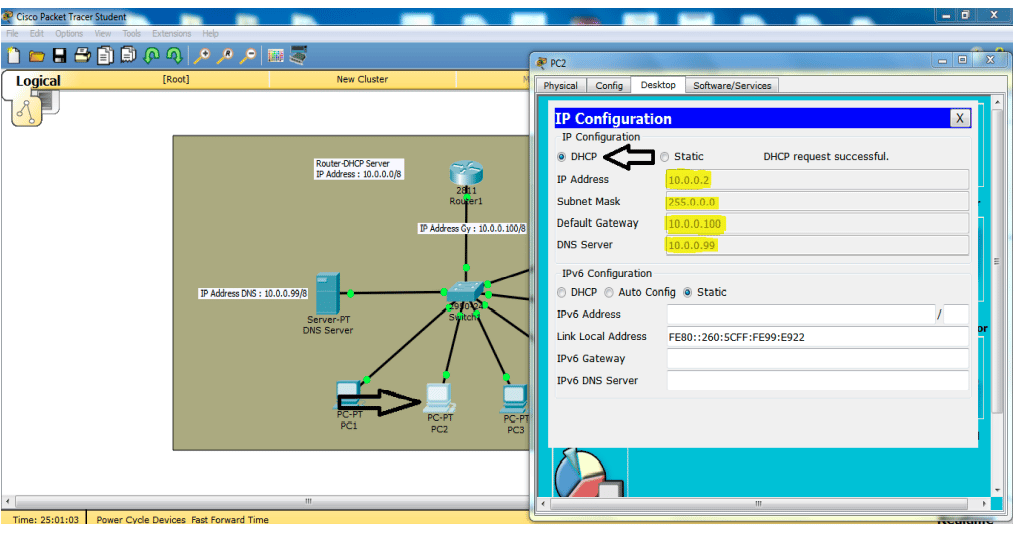This screenshot has width=1019, height=534.
Task: Click the Default Gateway field
Action: (817, 224)
